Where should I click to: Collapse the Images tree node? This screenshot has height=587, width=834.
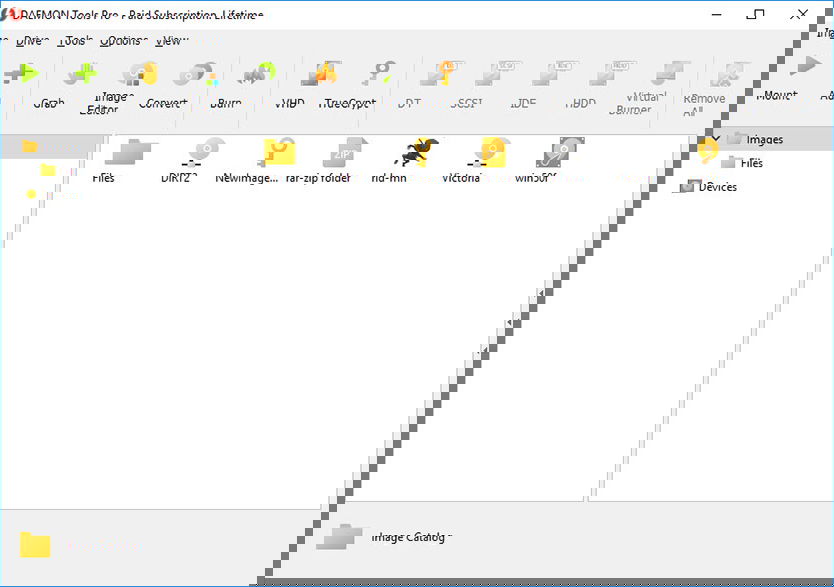point(716,139)
